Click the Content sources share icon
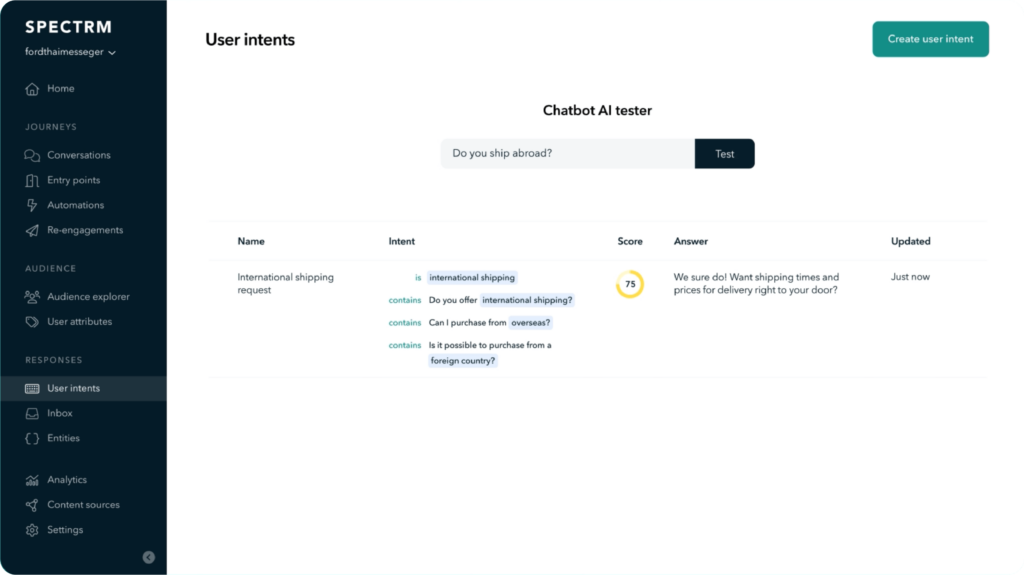The width and height of the screenshot is (1024, 575). tap(32, 505)
